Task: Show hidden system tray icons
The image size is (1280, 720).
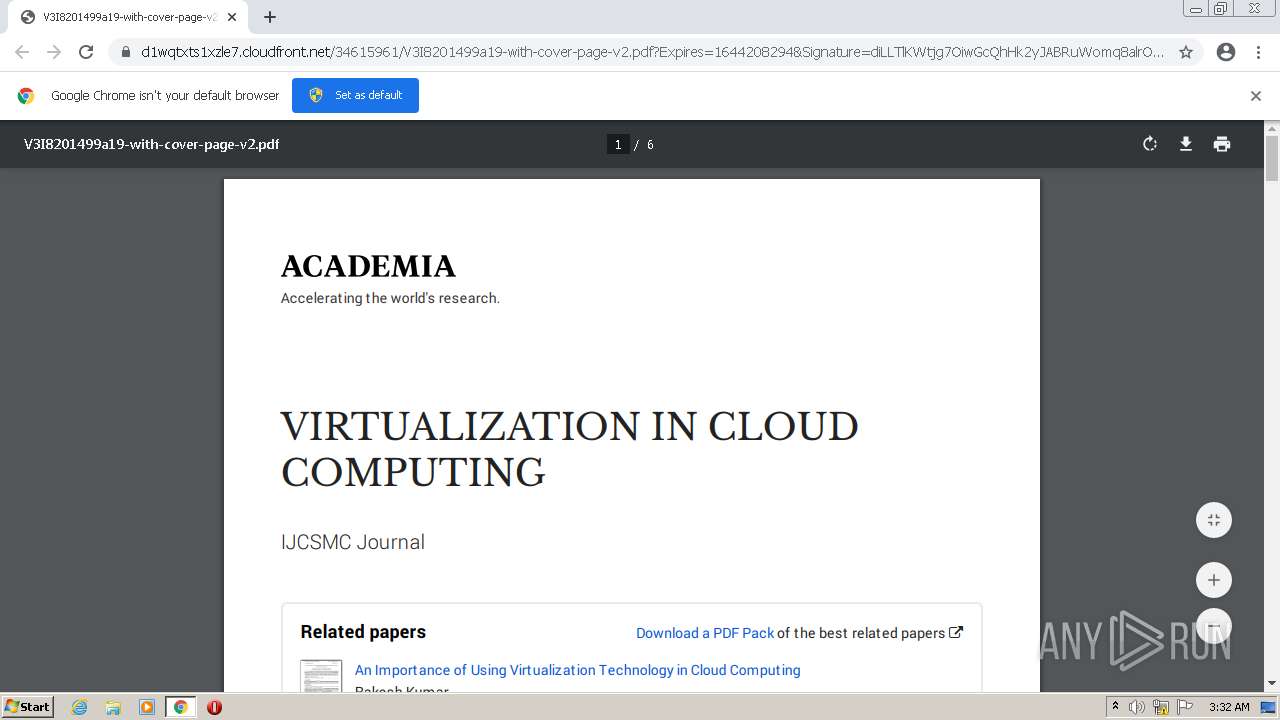Action: (1116, 707)
